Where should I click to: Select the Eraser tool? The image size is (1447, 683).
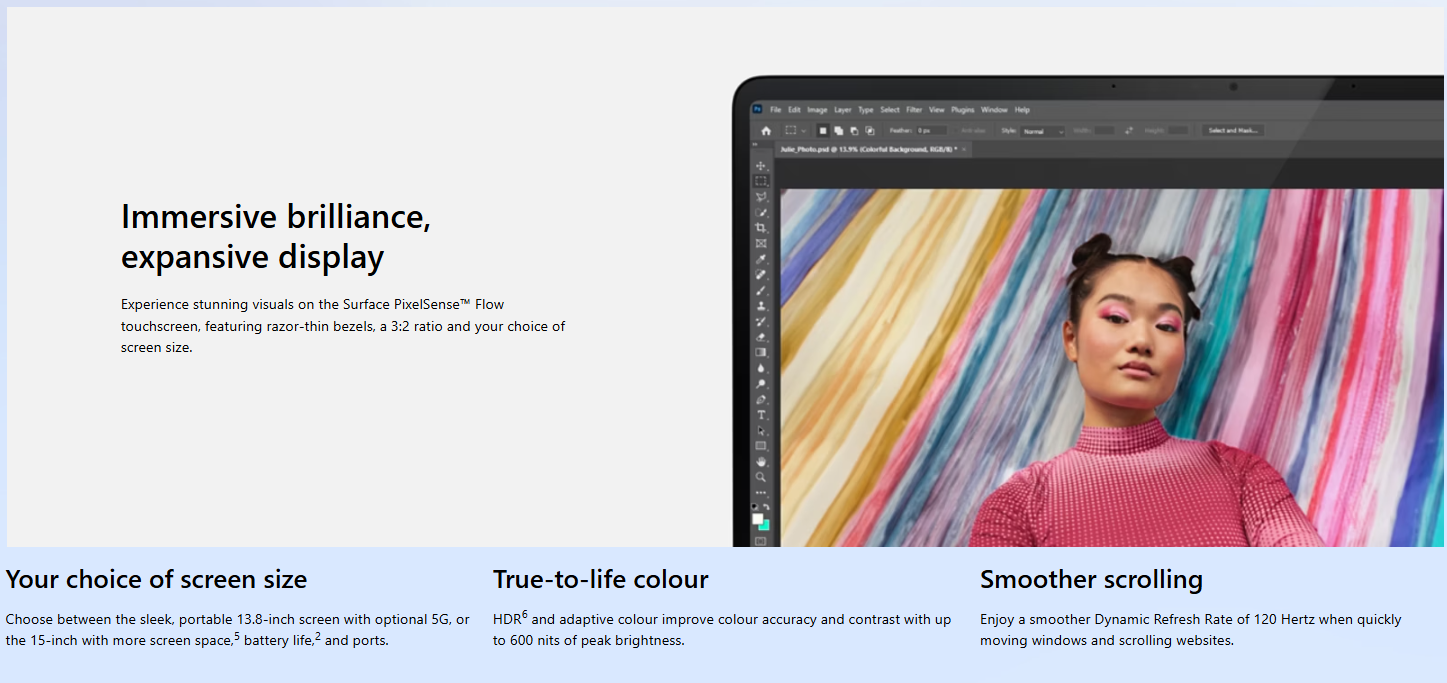click(761, 337)
